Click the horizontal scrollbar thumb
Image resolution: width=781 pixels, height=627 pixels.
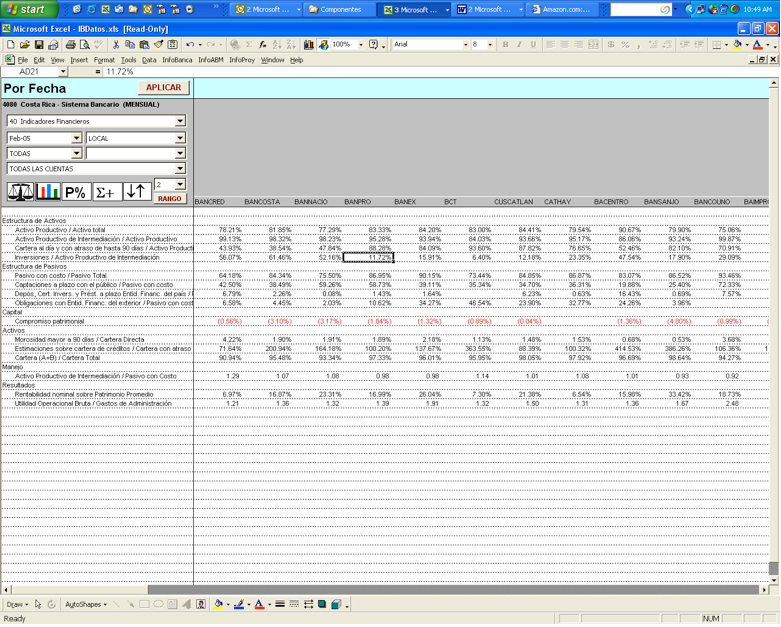coord(453,590)
